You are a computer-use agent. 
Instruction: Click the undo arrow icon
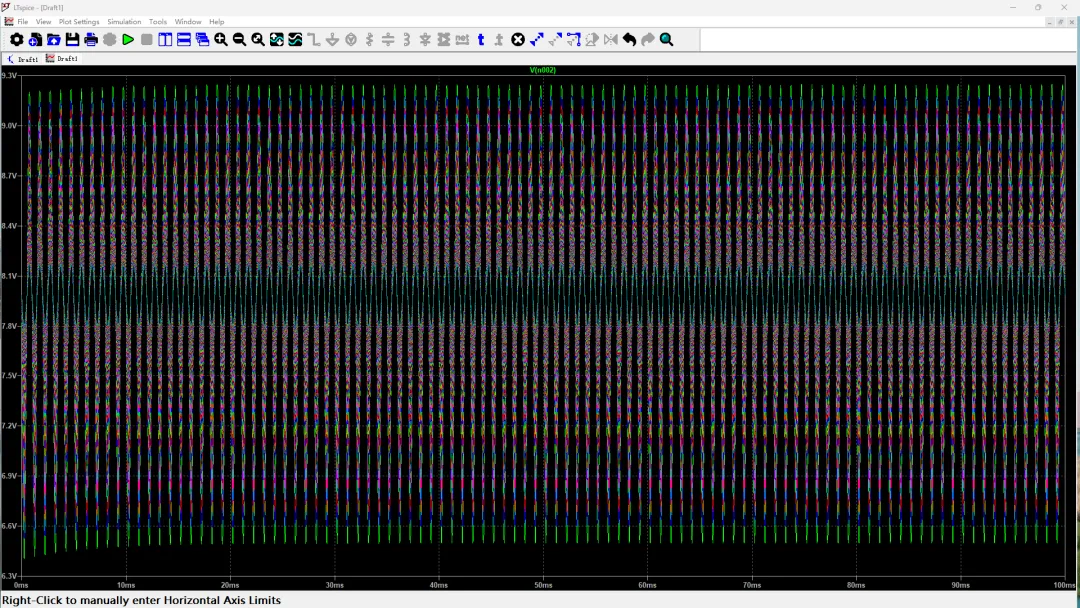click(x=629, y=40)
